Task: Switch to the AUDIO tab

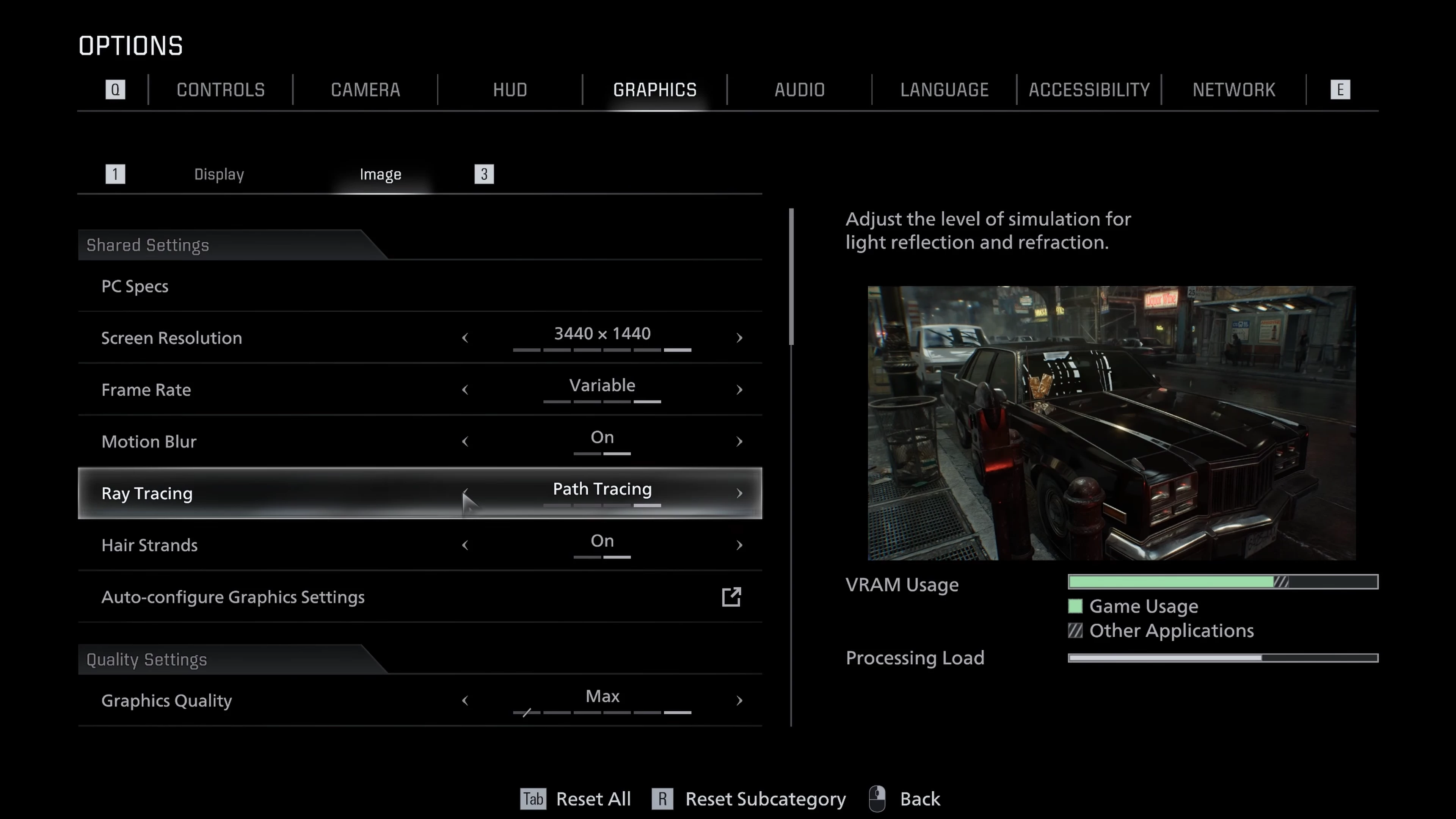Action: (799, 90)
